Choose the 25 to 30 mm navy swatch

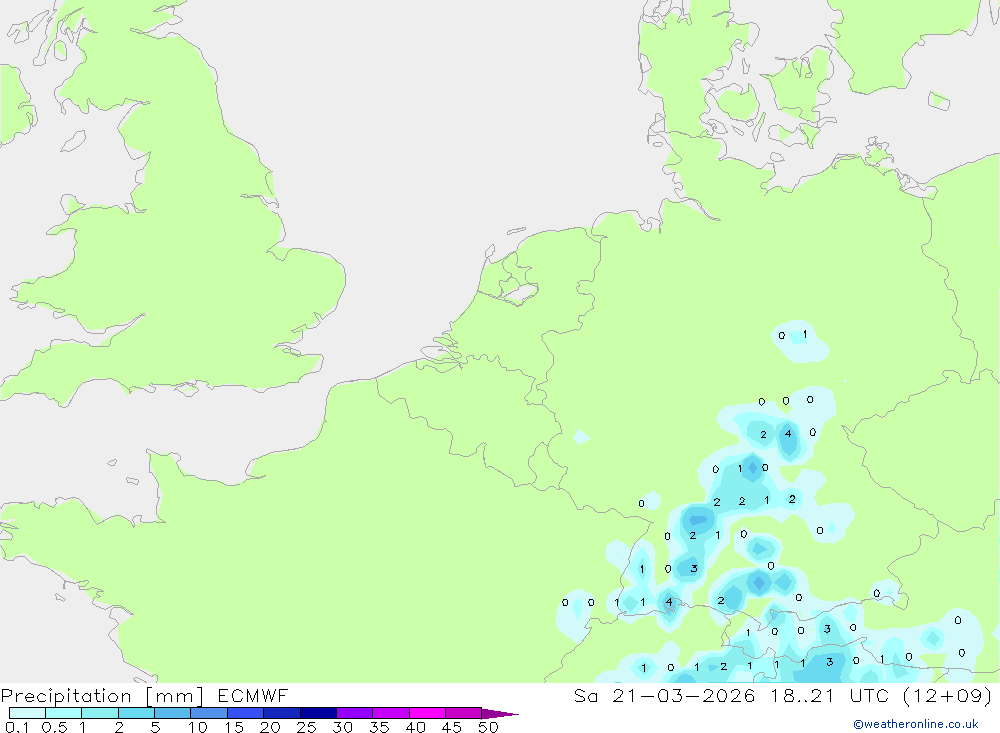tap(318, 713)
